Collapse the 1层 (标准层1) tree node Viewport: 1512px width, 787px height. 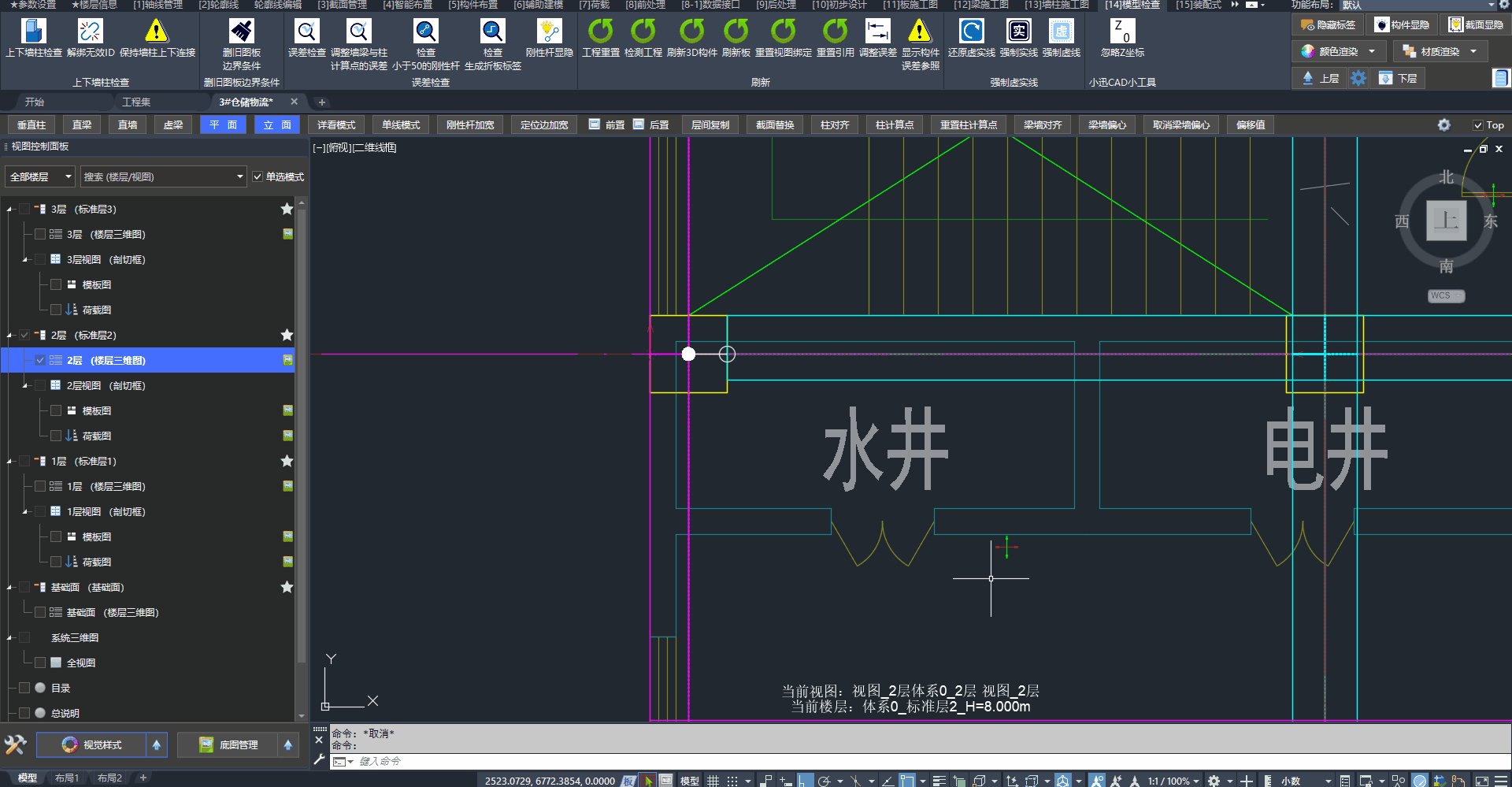click(9, 462)
